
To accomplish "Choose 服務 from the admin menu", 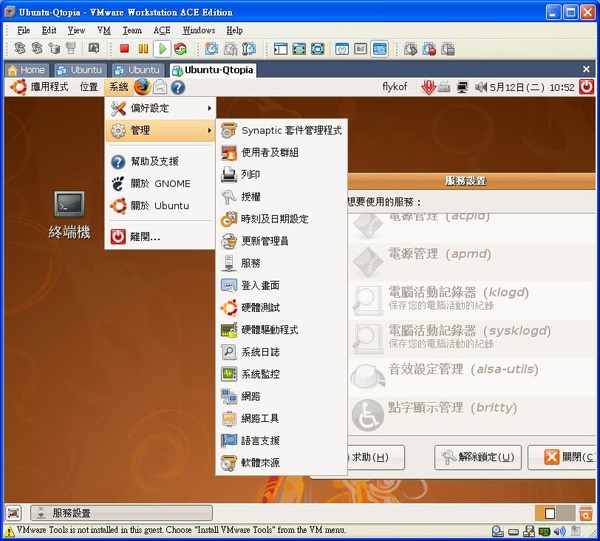I will pyautogui.click(x=282, y=263).
